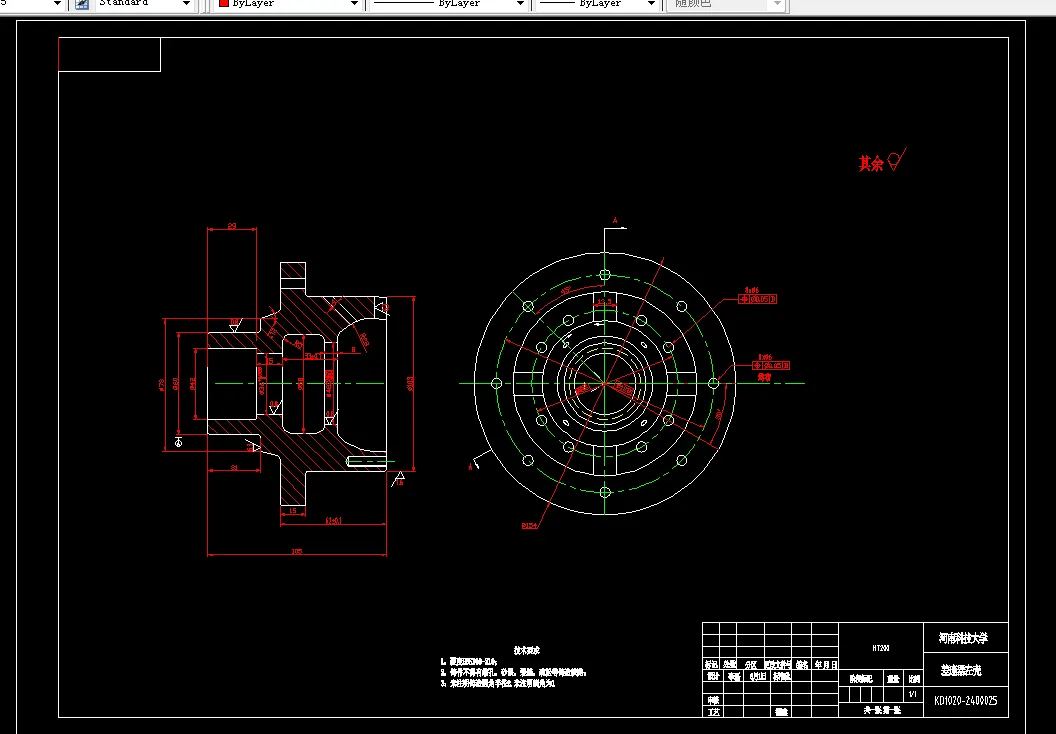
Task: Select the ø103 diameter dimension text
Action: pyautogui.click(x=409, y=383)
